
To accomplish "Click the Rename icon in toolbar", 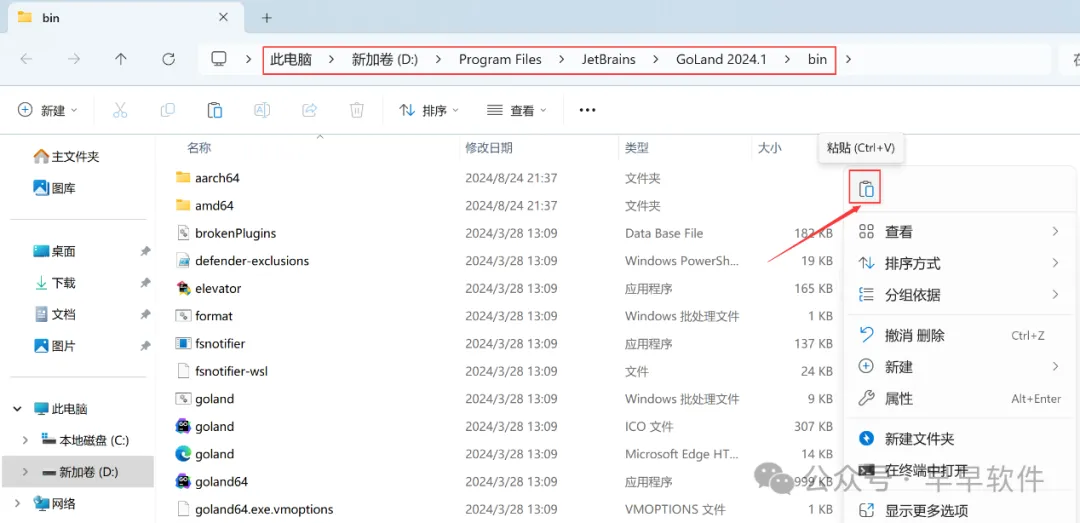I will [x=262, y=110].
